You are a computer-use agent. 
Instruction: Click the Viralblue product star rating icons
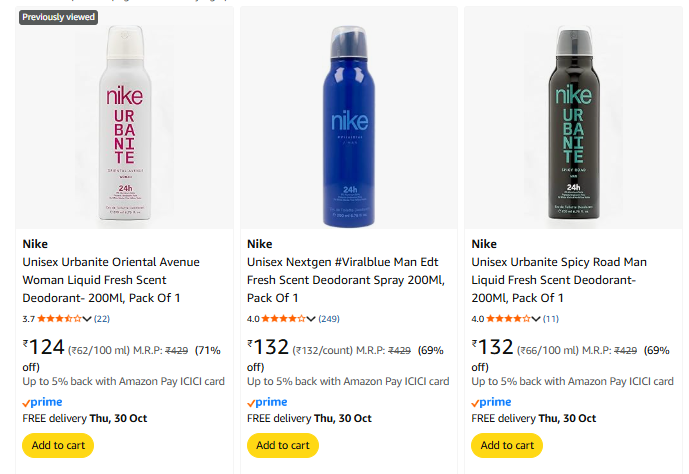coord(283,319)
